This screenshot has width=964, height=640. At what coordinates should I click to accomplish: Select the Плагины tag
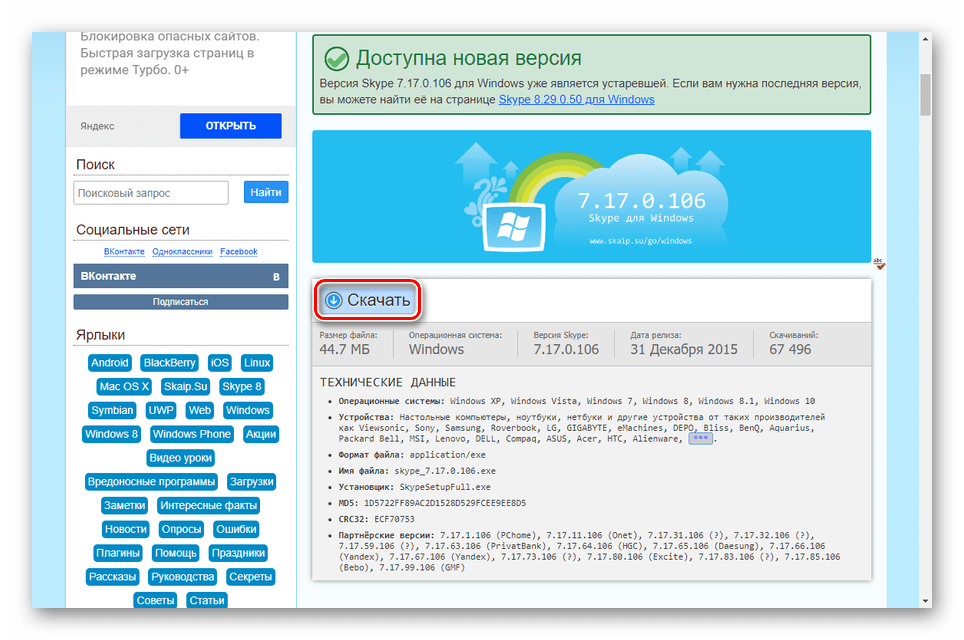(118, 553)
